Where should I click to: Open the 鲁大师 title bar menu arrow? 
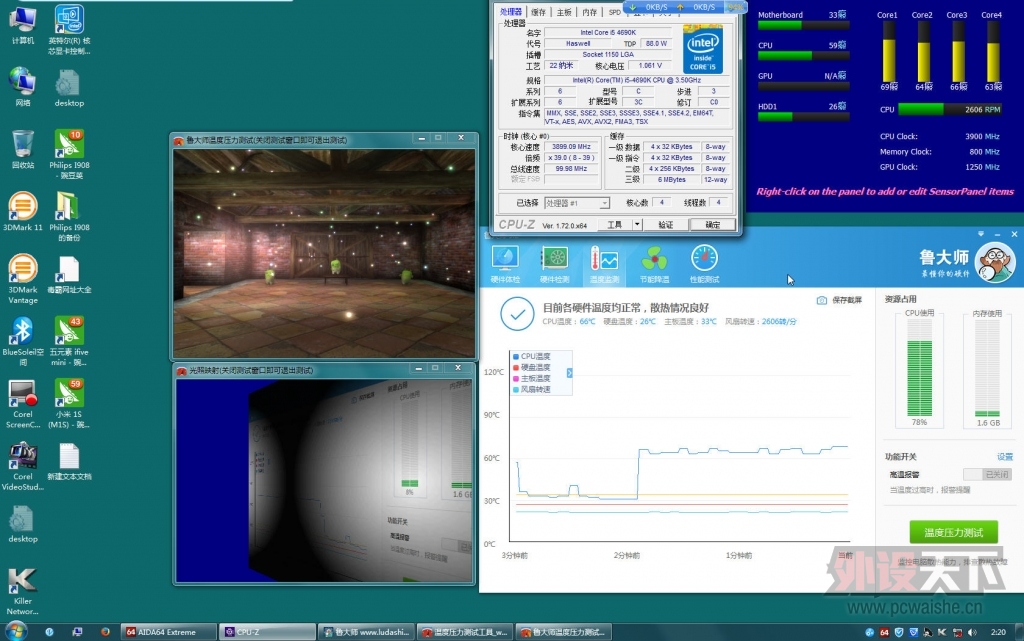(980, 234)
